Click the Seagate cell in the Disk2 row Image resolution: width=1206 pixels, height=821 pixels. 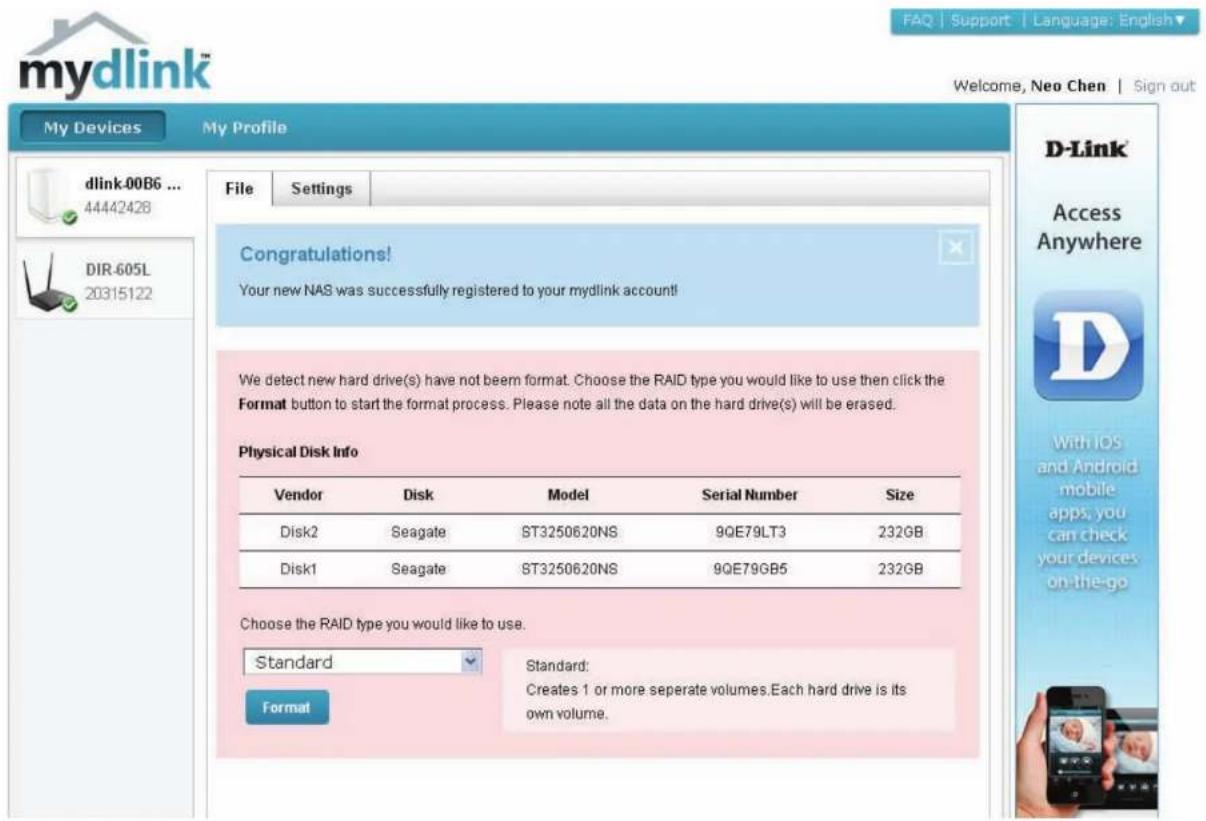pyautogui.click(x=418, y=533)
